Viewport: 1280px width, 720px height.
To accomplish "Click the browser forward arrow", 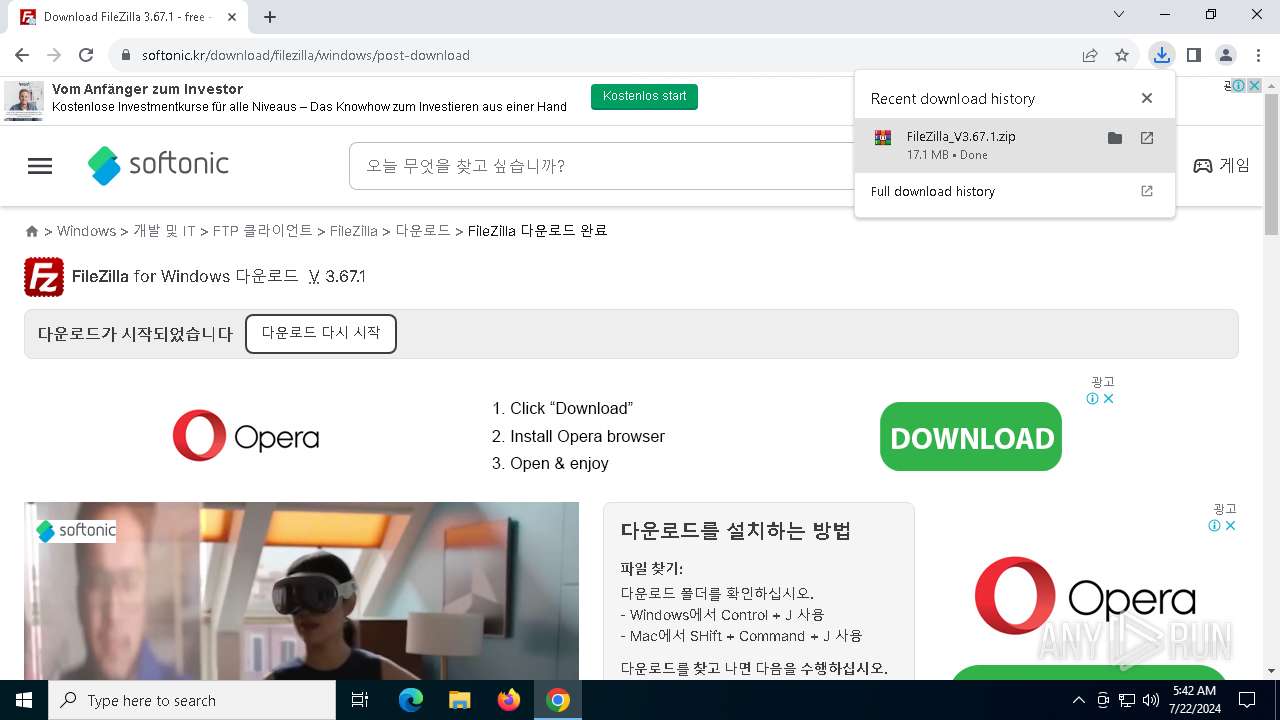I will [54, 55].
